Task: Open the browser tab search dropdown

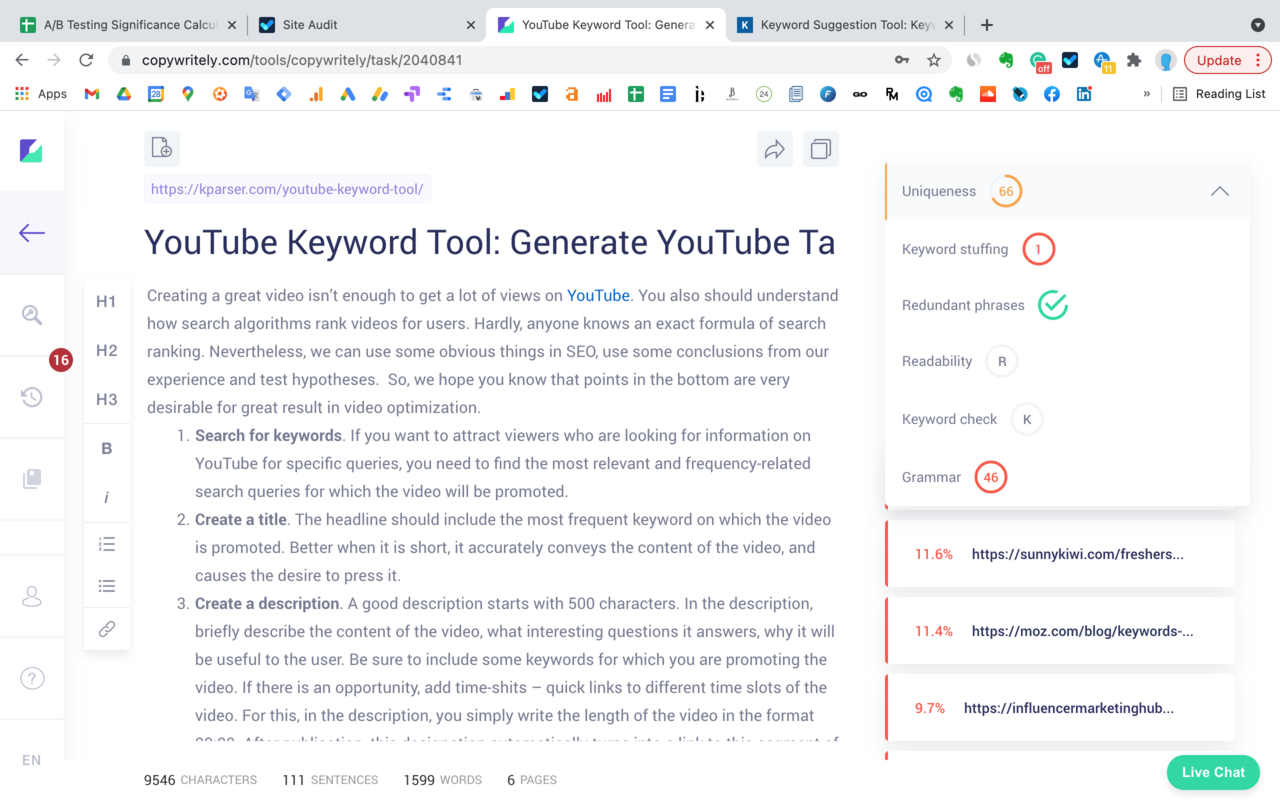Action: (x=1256, y=24)
